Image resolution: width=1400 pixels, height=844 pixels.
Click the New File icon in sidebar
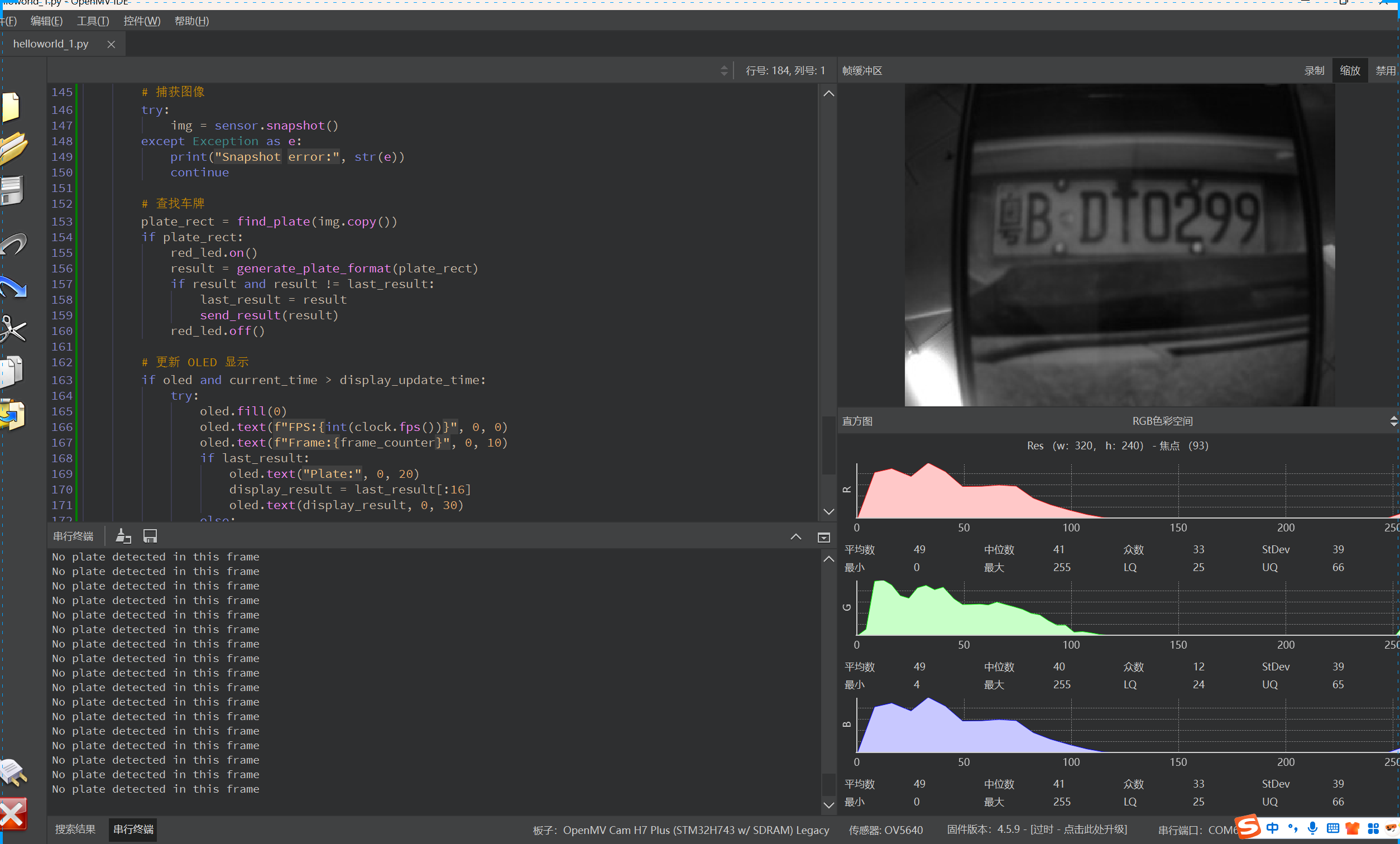[x=10, y=107]
